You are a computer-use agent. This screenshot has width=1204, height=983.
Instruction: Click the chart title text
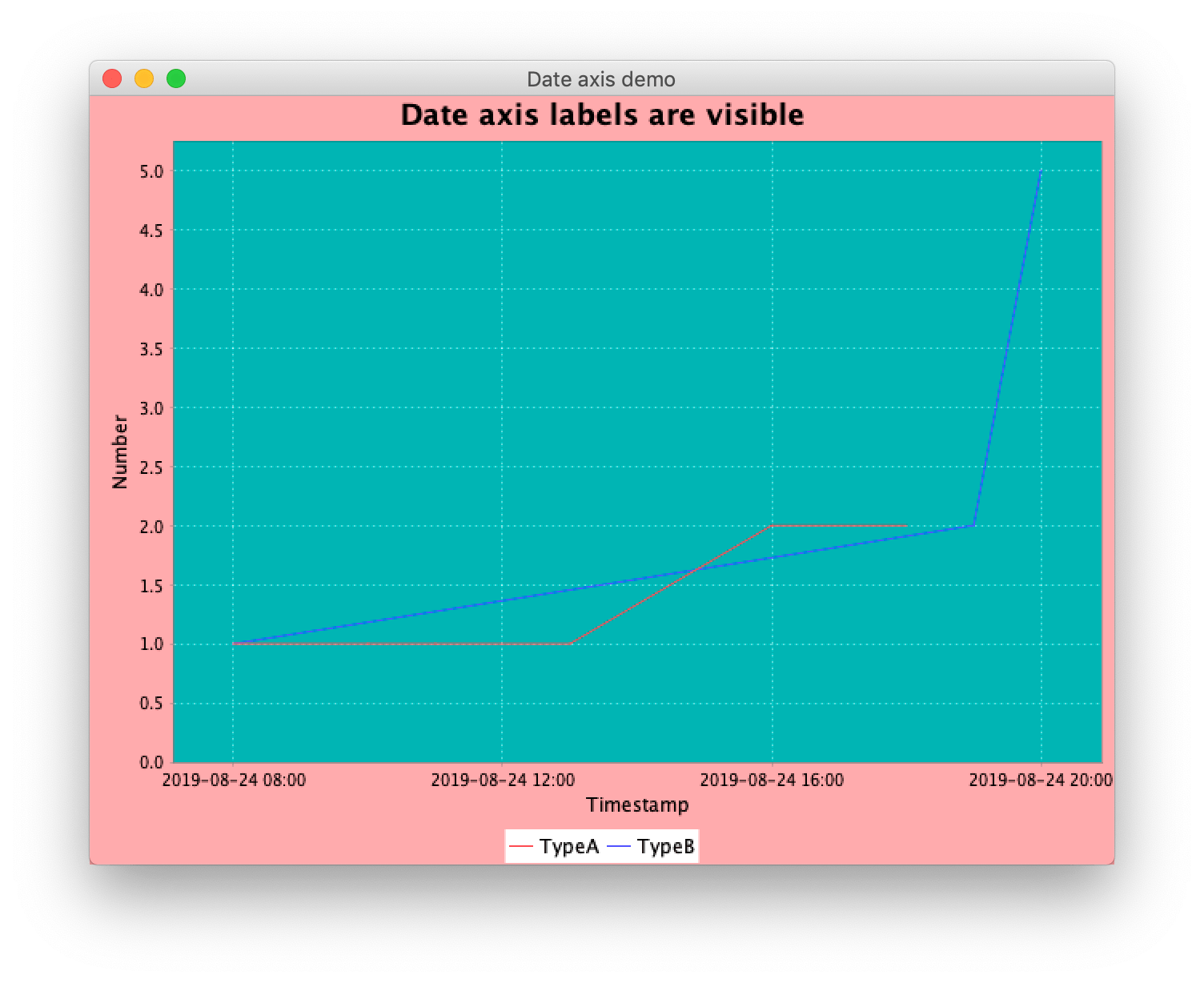click(x=602, y=114)
